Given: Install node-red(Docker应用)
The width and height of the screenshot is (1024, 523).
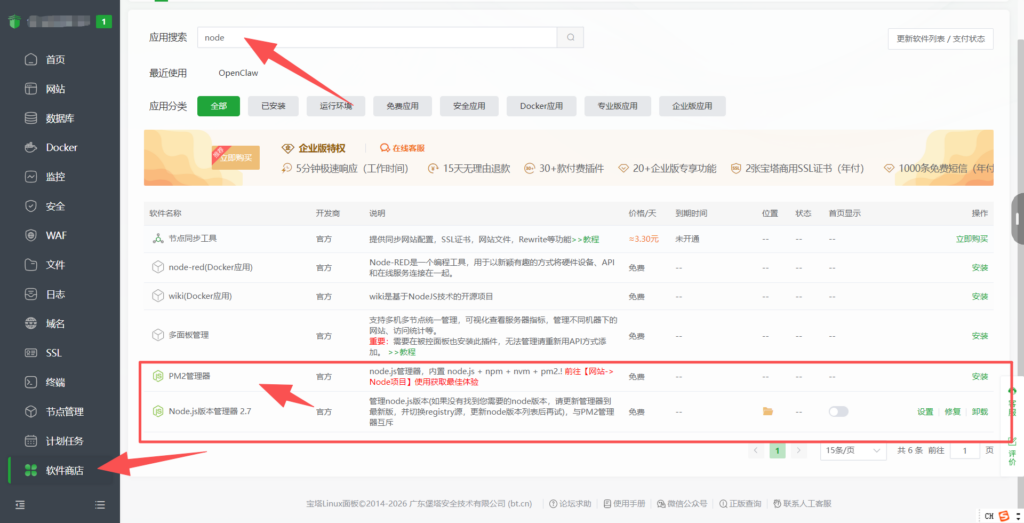Looking at the screenshot, I should (x=980, y=268).
